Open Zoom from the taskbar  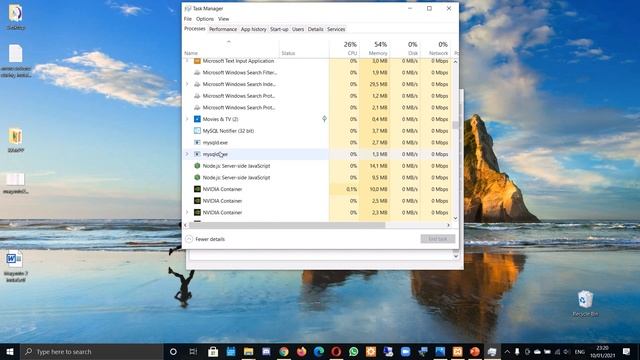405,351
